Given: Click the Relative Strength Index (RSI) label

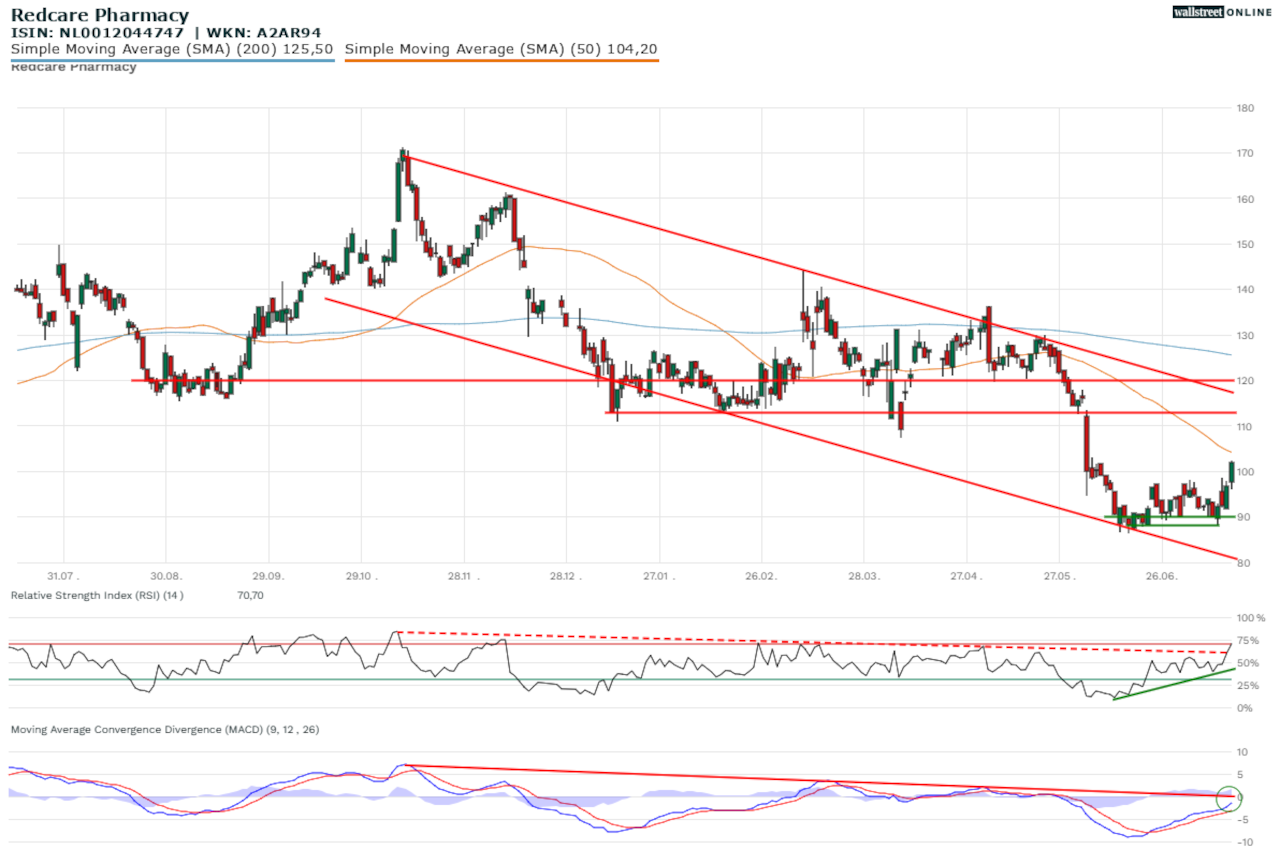Looking at the screenshot, I should [x=97, y=595].
